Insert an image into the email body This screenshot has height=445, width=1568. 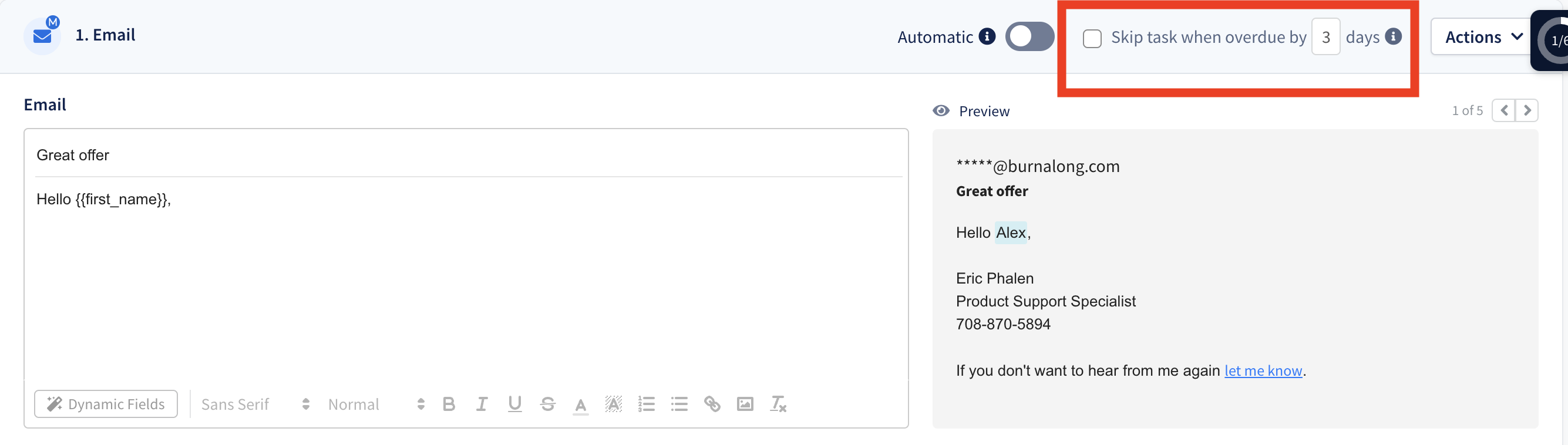pyautogui.click(x=745, y=404)
